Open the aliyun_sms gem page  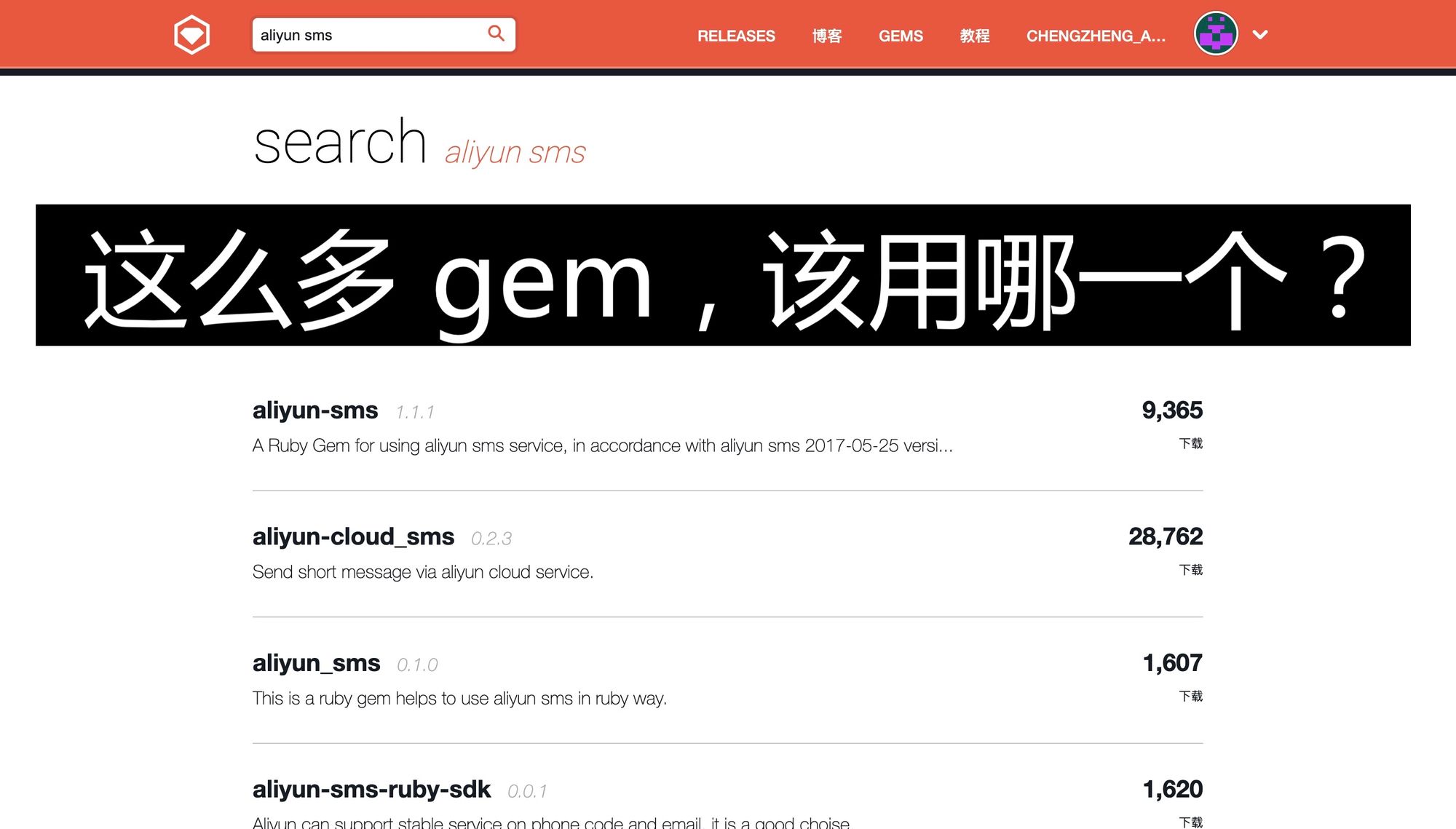(x=316, y=663)
